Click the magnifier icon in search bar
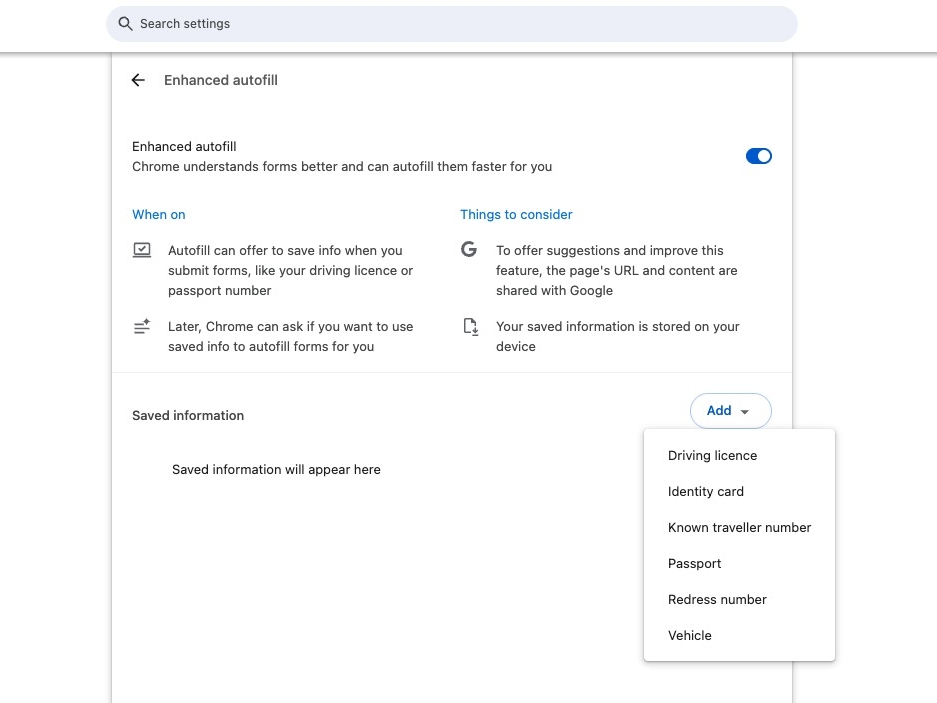 (125, 24)
